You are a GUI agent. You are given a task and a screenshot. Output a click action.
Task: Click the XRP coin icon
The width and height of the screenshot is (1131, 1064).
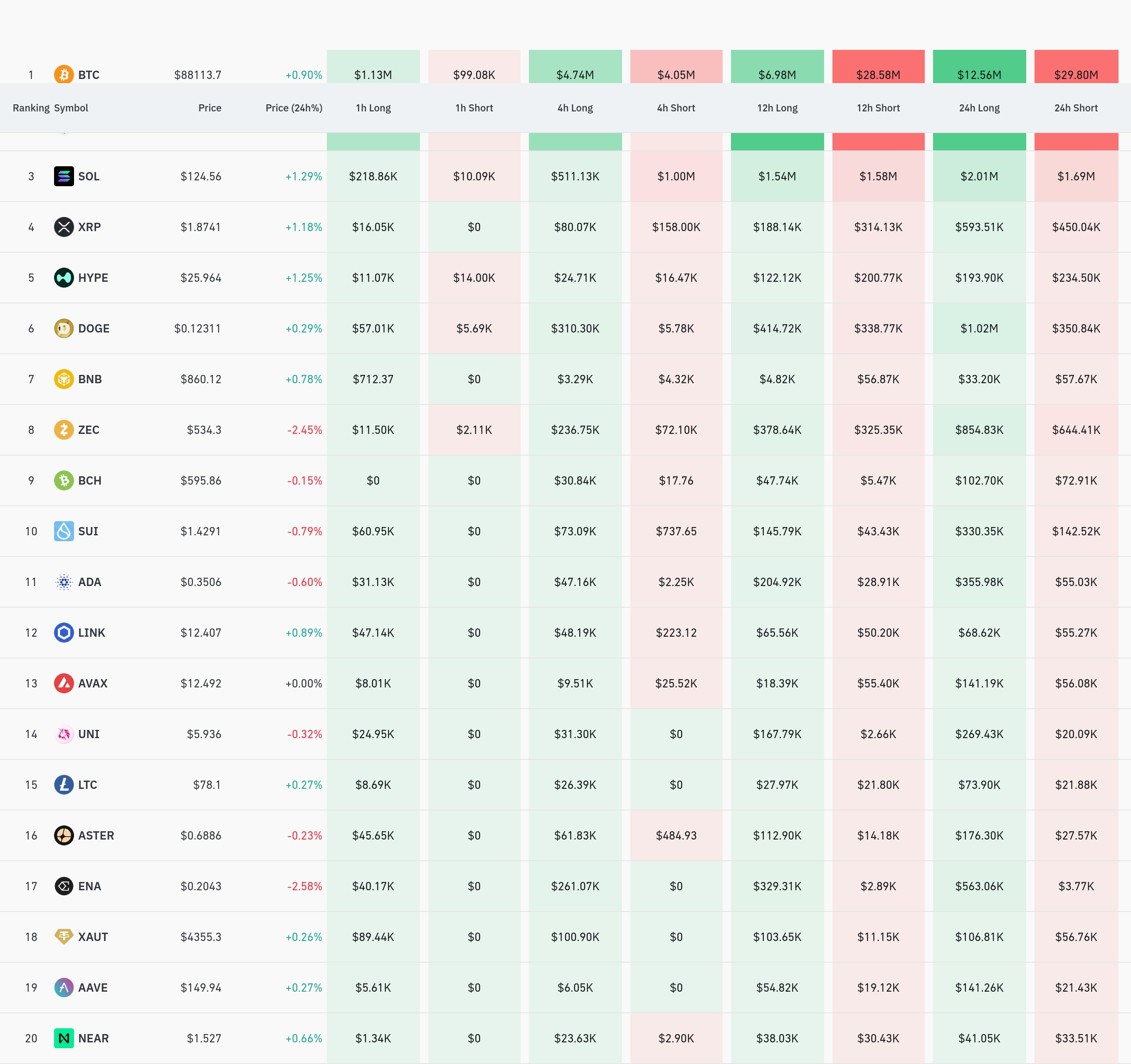[64, 227]
